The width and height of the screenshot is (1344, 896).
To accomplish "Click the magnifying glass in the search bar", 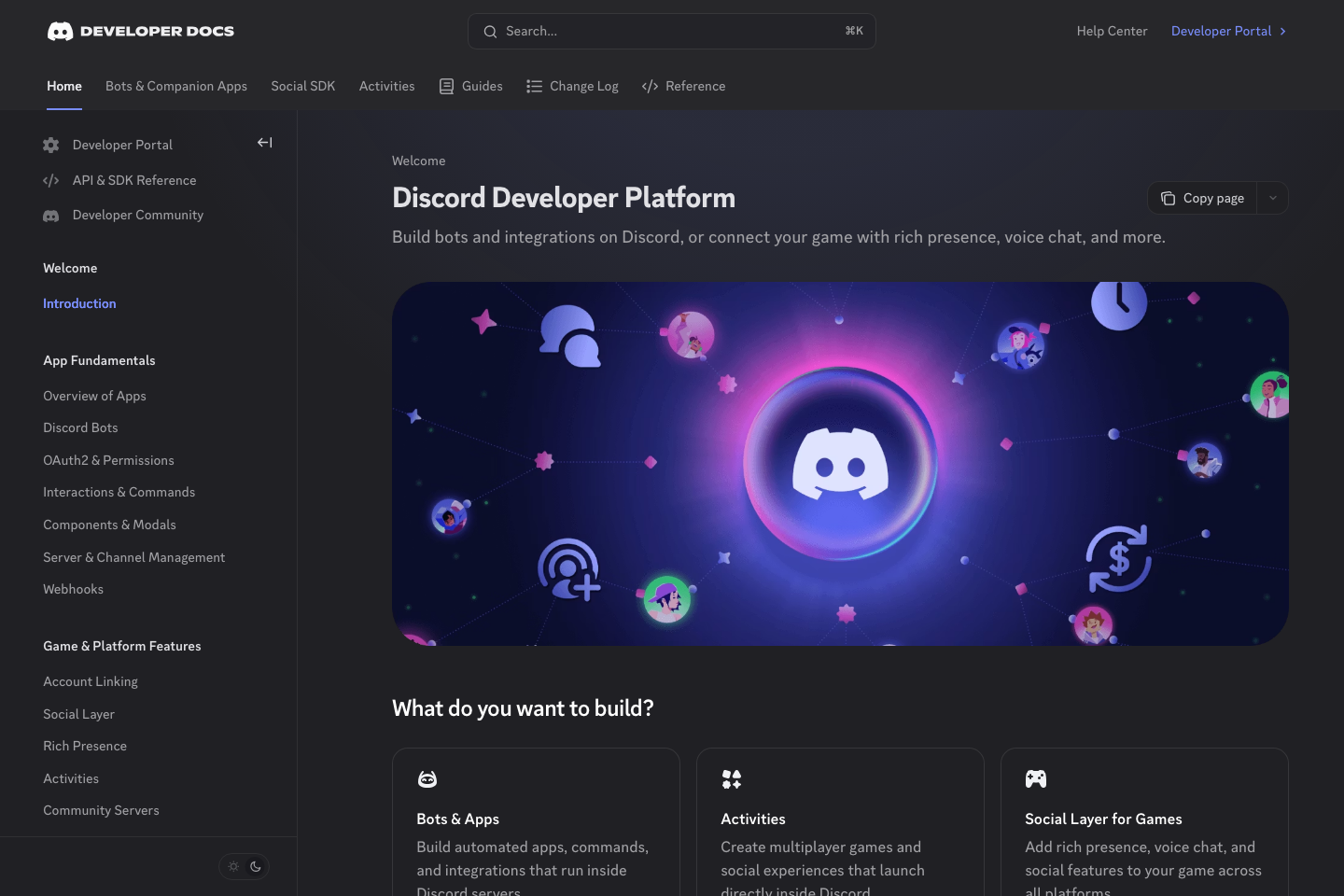I will coord(490,31).
